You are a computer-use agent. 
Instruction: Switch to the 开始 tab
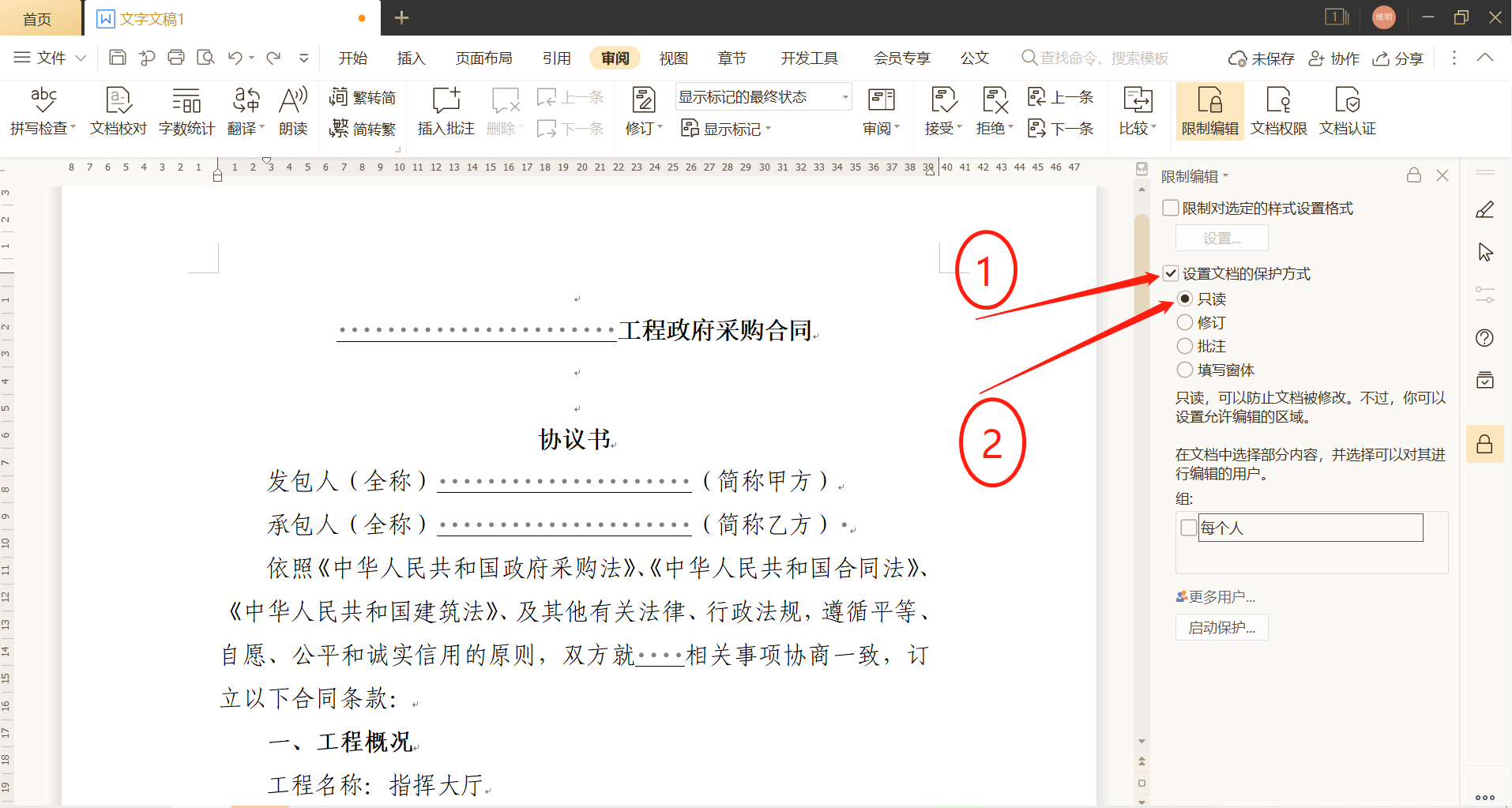pos(353,58)
